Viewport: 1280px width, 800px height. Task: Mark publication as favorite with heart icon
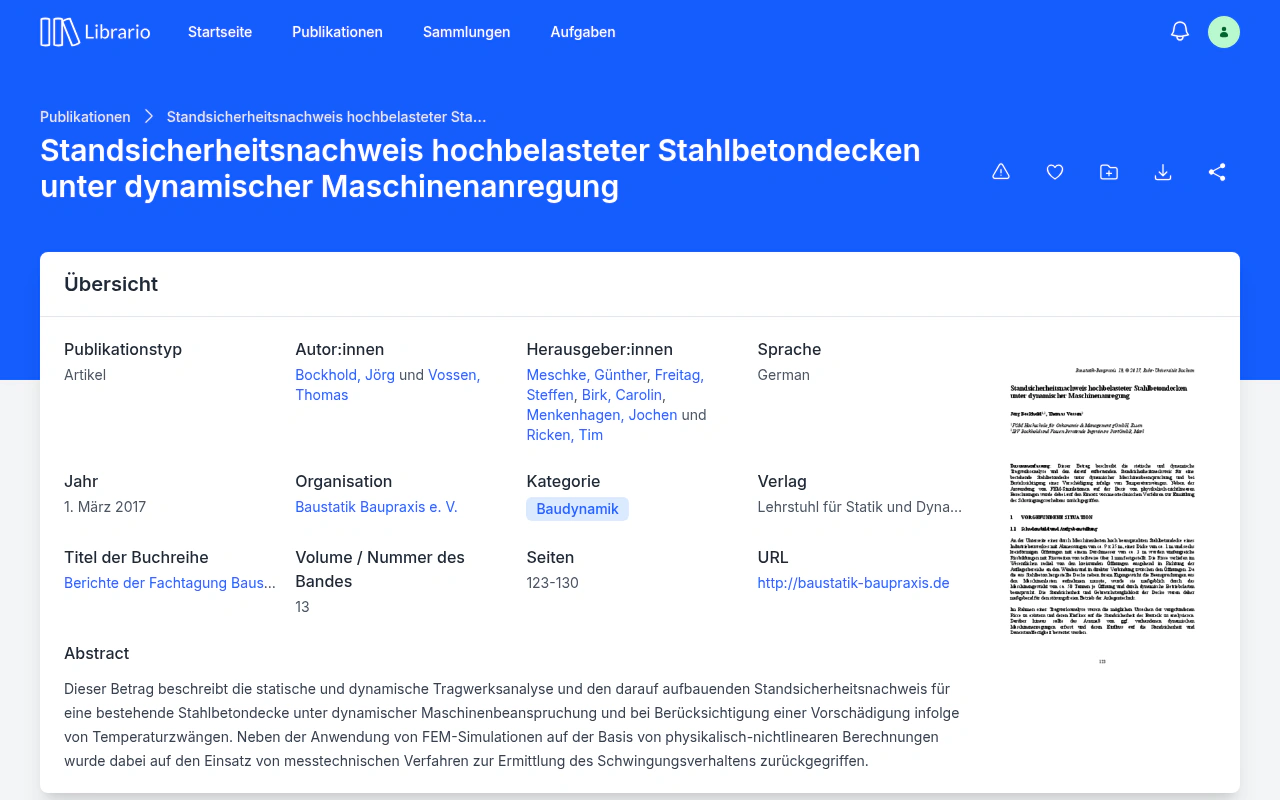pos(1055,172)
